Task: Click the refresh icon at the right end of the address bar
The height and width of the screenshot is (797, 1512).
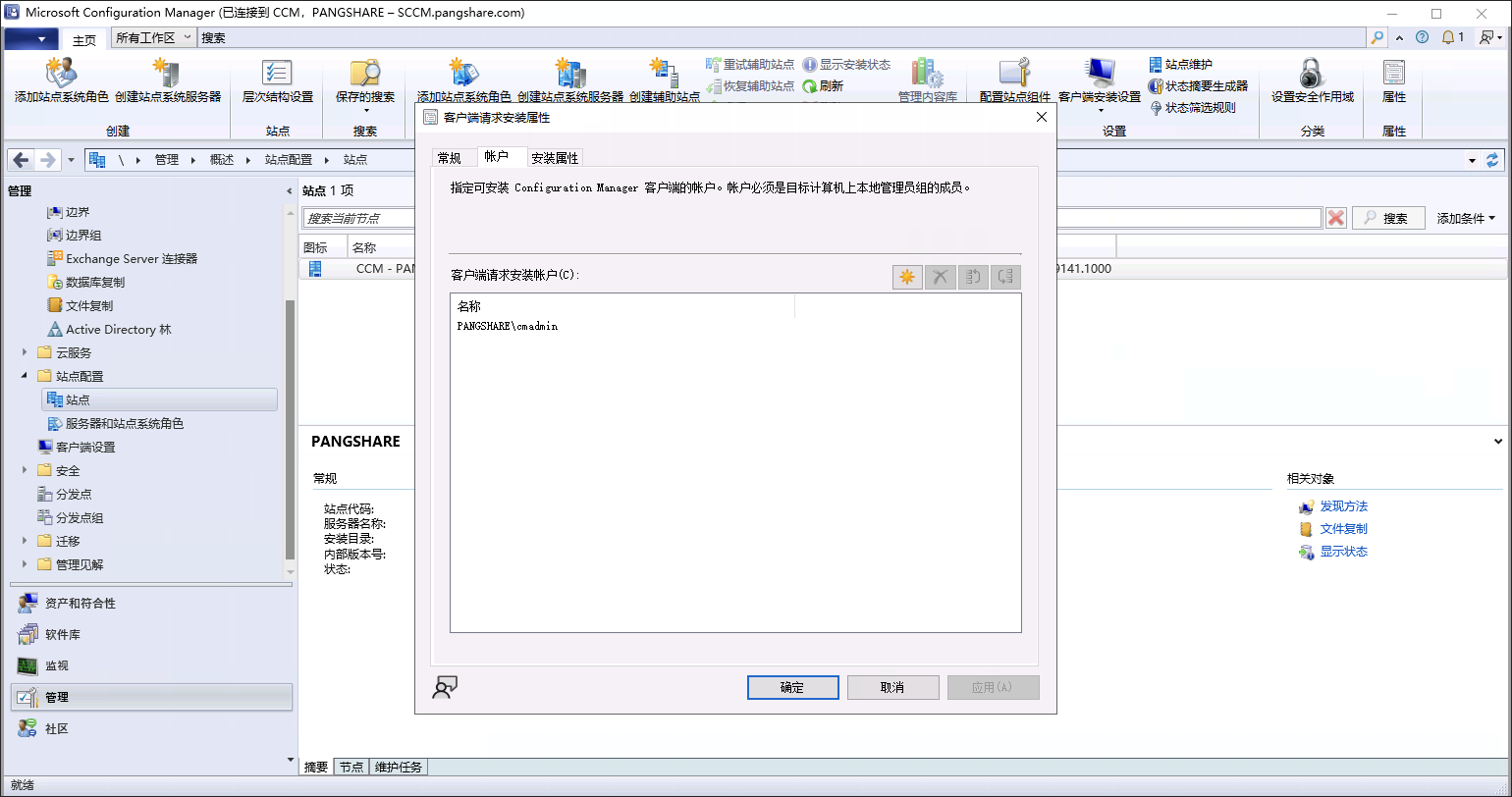Action: pos(1493,159)
